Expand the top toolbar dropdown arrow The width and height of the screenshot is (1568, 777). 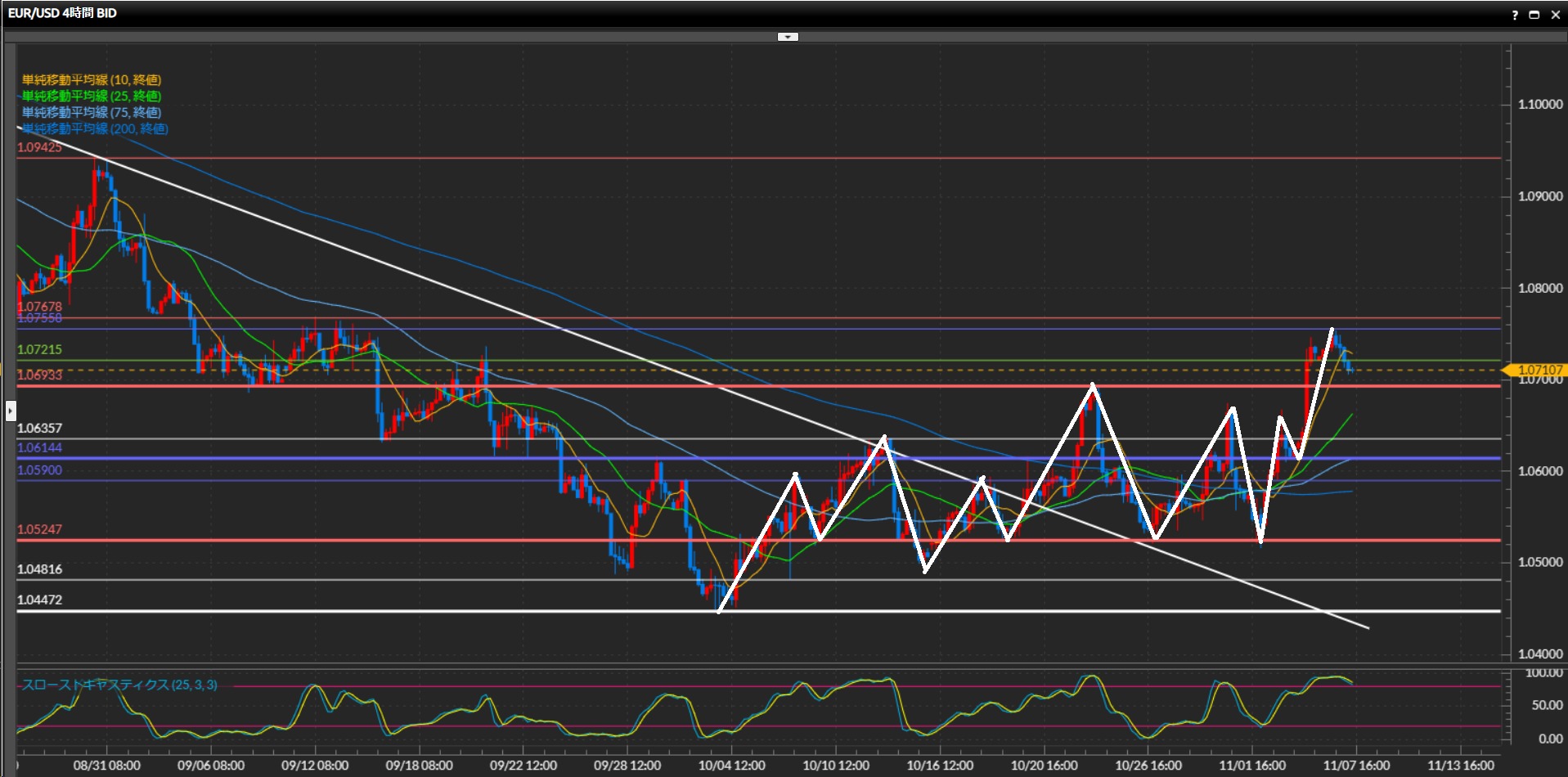click(x=787, y=37)
